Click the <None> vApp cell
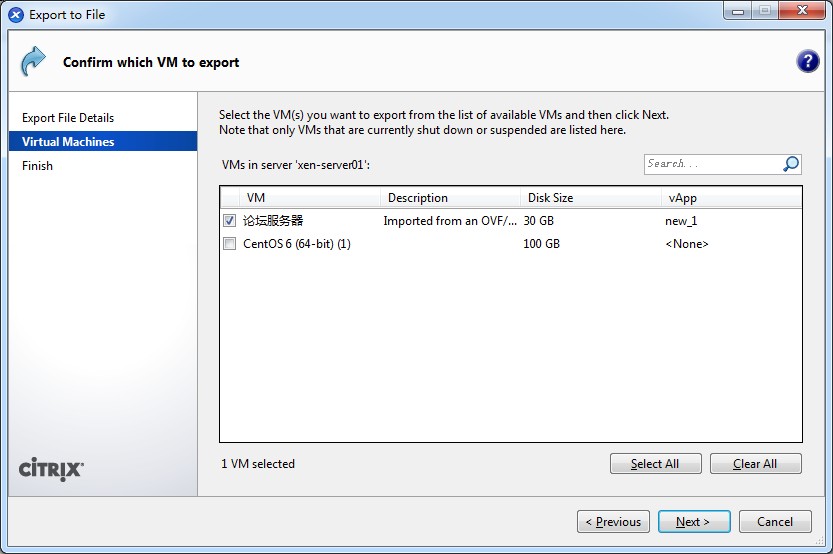This screenshot has width=833, height=554. (687, 244)
